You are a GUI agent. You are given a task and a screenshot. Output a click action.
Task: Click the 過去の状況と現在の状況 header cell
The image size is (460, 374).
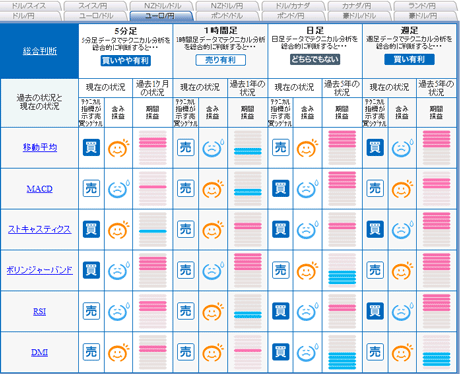(40, 102)
